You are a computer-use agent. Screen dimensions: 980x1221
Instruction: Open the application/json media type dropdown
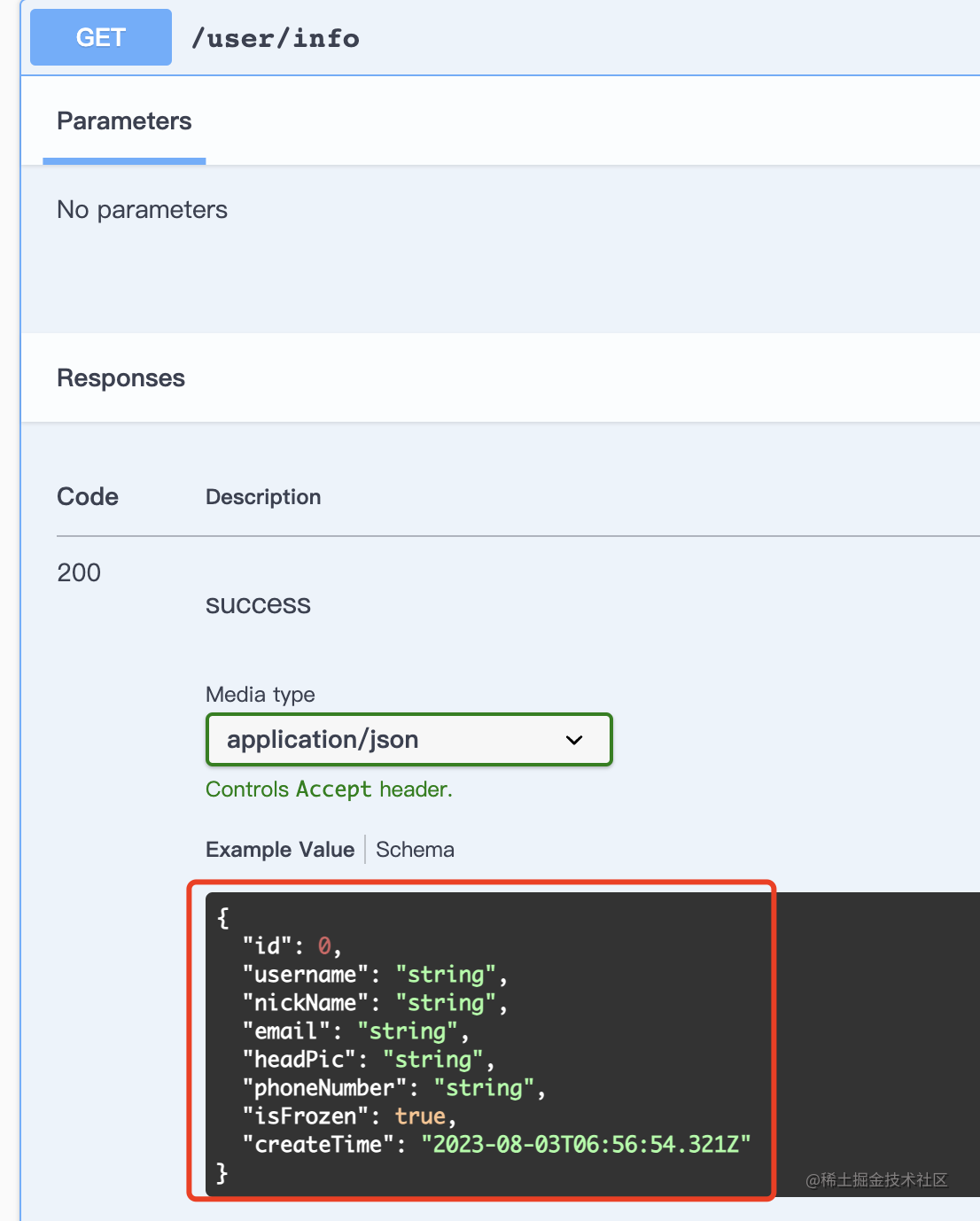408,740
